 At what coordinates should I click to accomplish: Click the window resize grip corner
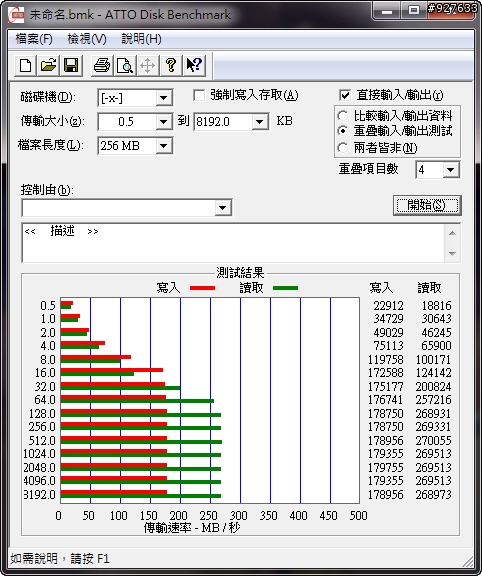tap(467, 562)
